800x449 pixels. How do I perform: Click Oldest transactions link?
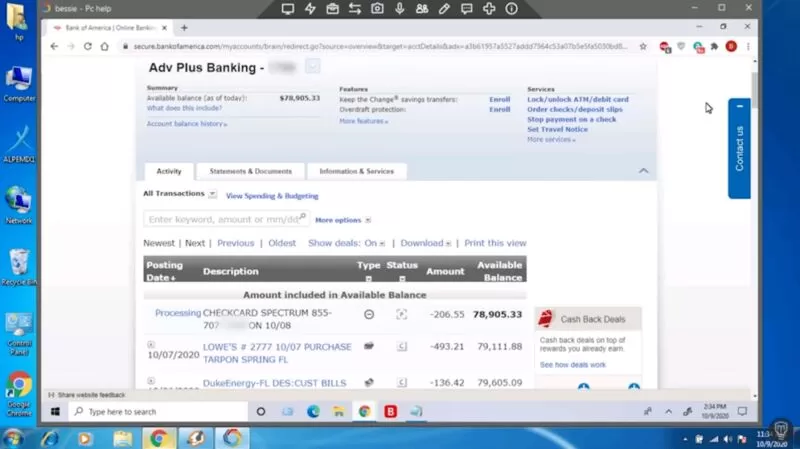click(x=282, y=243)
